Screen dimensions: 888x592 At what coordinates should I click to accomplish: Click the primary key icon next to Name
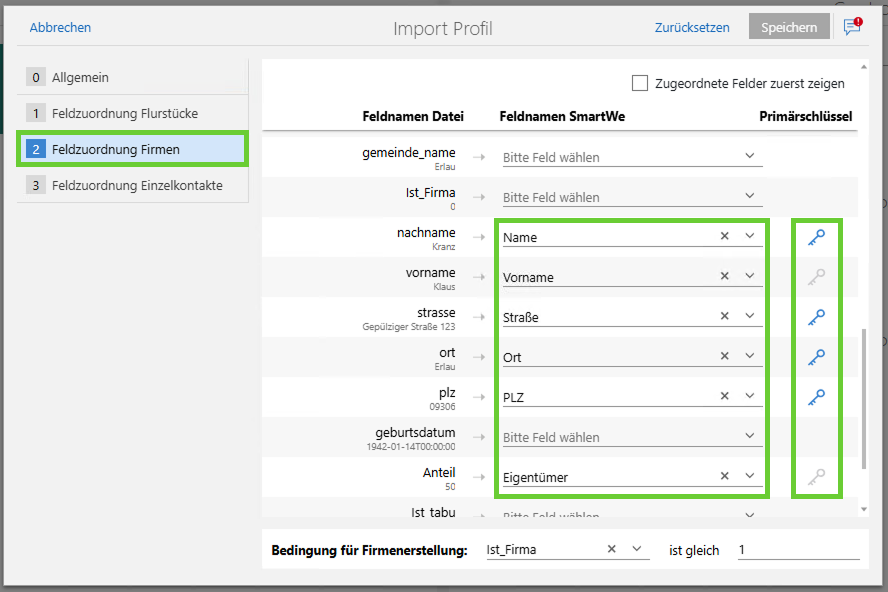tap(817, 238)
